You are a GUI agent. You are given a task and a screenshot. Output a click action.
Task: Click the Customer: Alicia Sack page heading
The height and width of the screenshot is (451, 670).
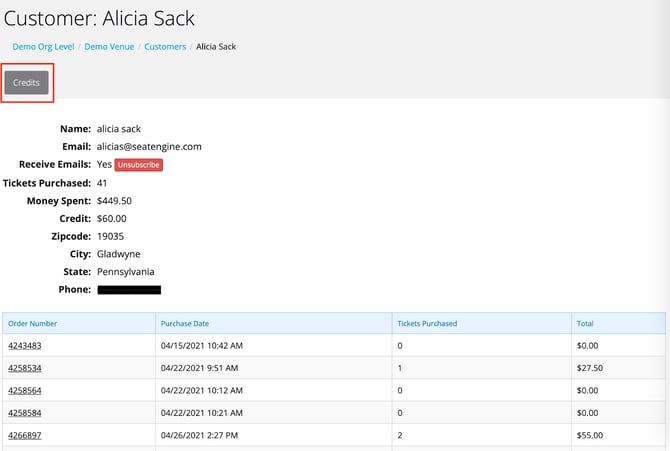point(100,19)
